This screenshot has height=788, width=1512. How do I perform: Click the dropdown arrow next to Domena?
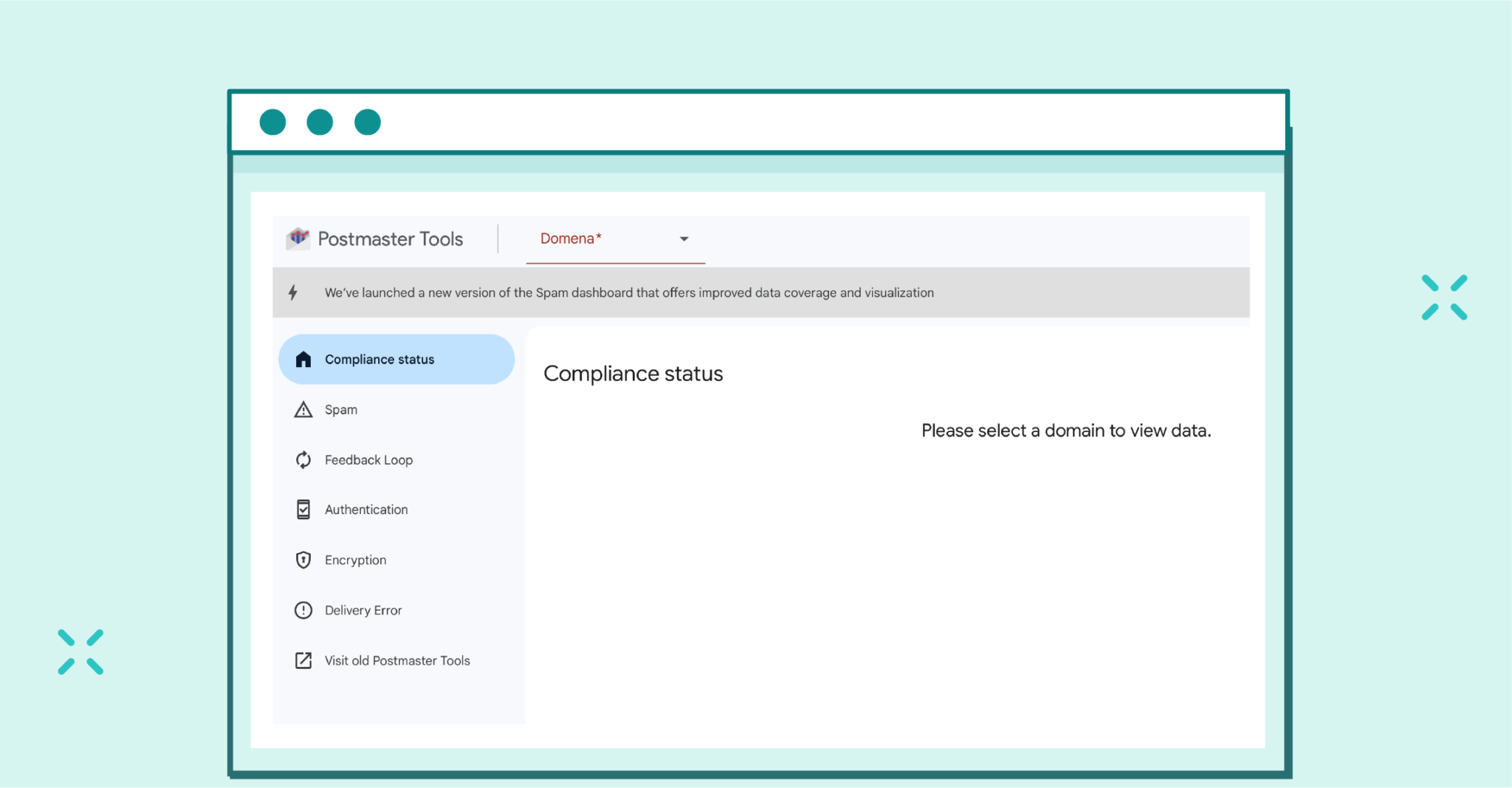pyautogui.click(x=684, y=239)
